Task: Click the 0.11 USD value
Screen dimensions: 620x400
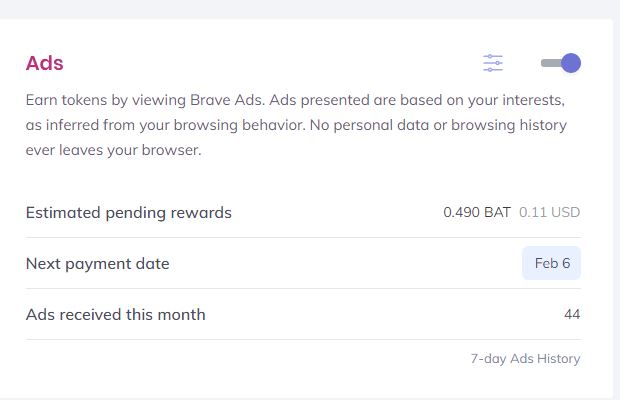Action: click(550, 212)
